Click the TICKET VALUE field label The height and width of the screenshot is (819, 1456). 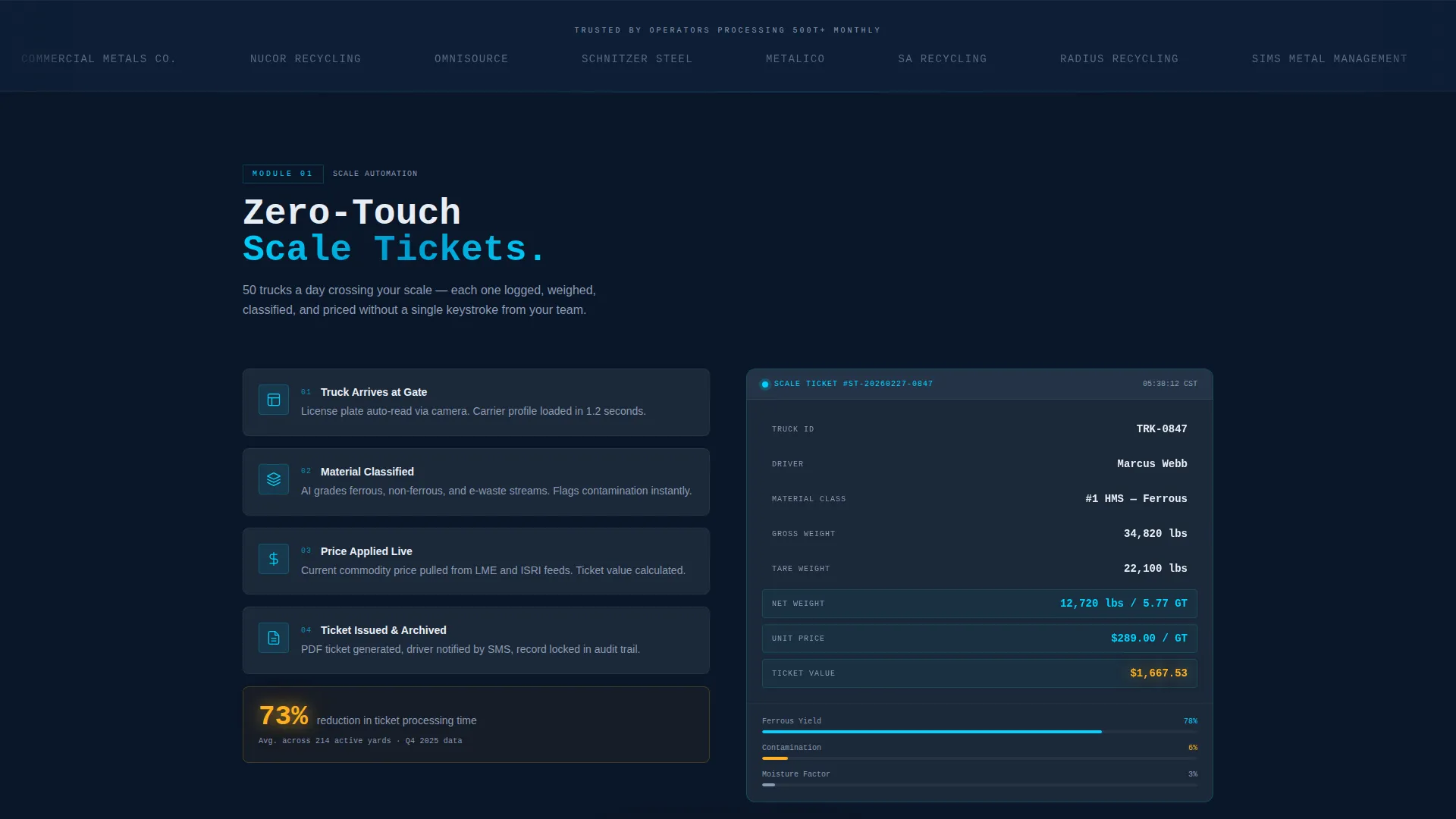click(x=803, y=673)
